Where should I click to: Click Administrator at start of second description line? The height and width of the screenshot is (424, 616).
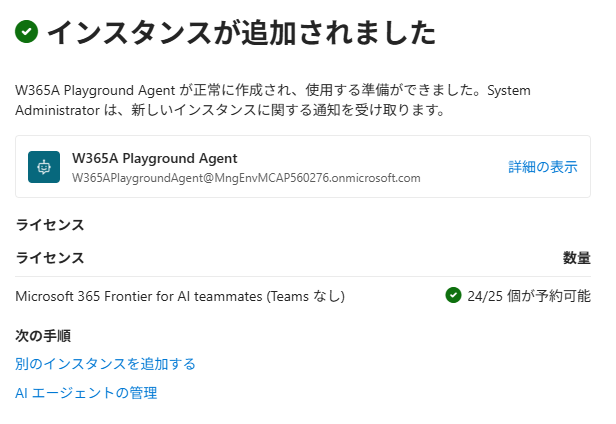click(x=57, y=110)
